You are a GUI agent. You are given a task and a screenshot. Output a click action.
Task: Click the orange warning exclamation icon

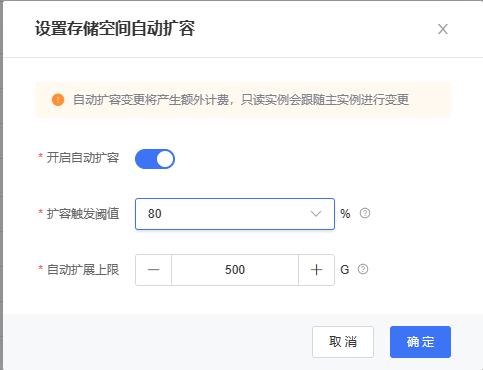pos(58,100)
